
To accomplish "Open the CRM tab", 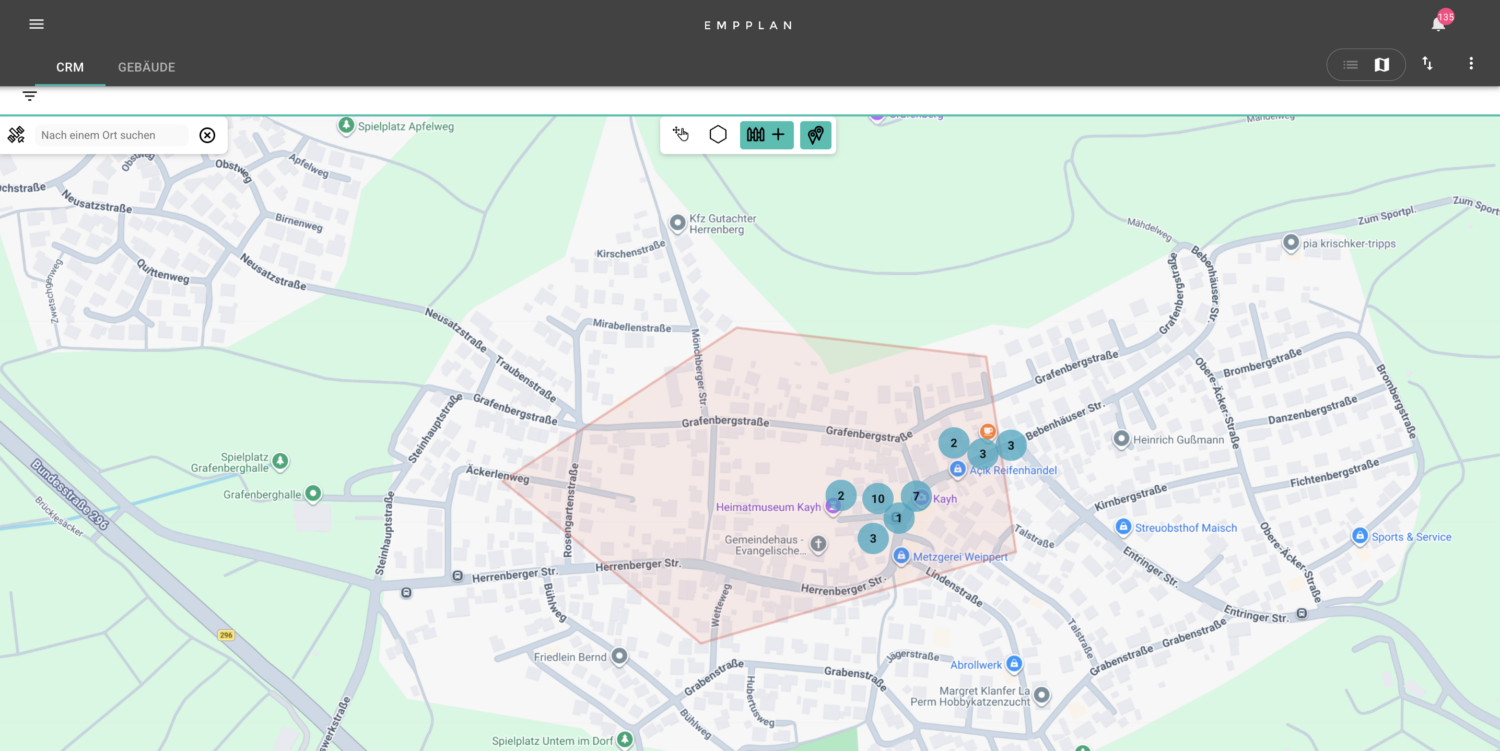I will point(70,68).
